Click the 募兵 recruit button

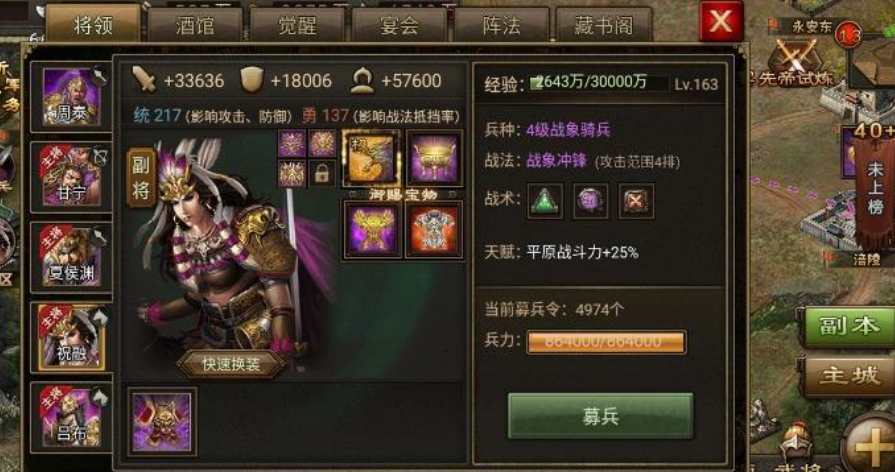(x=600, y=415)
